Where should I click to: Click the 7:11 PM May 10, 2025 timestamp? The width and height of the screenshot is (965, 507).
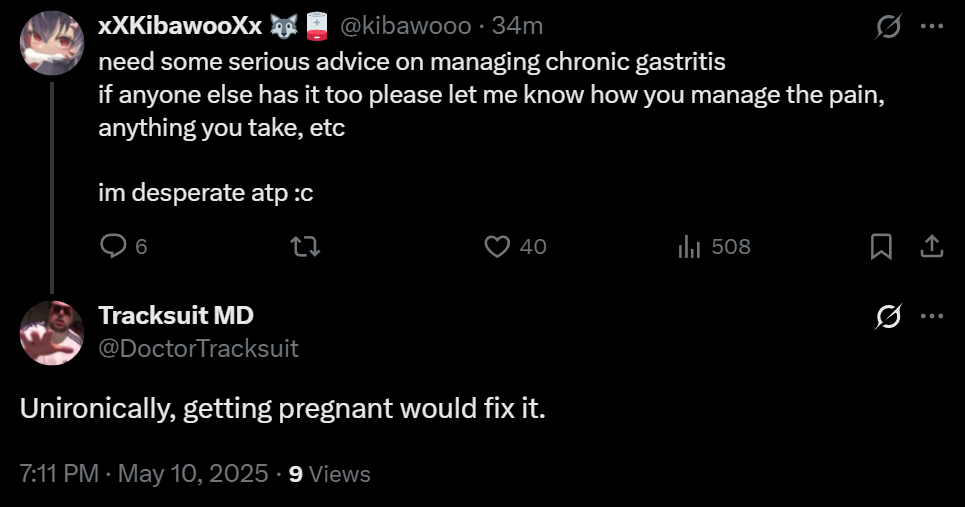tap(143, 473)
